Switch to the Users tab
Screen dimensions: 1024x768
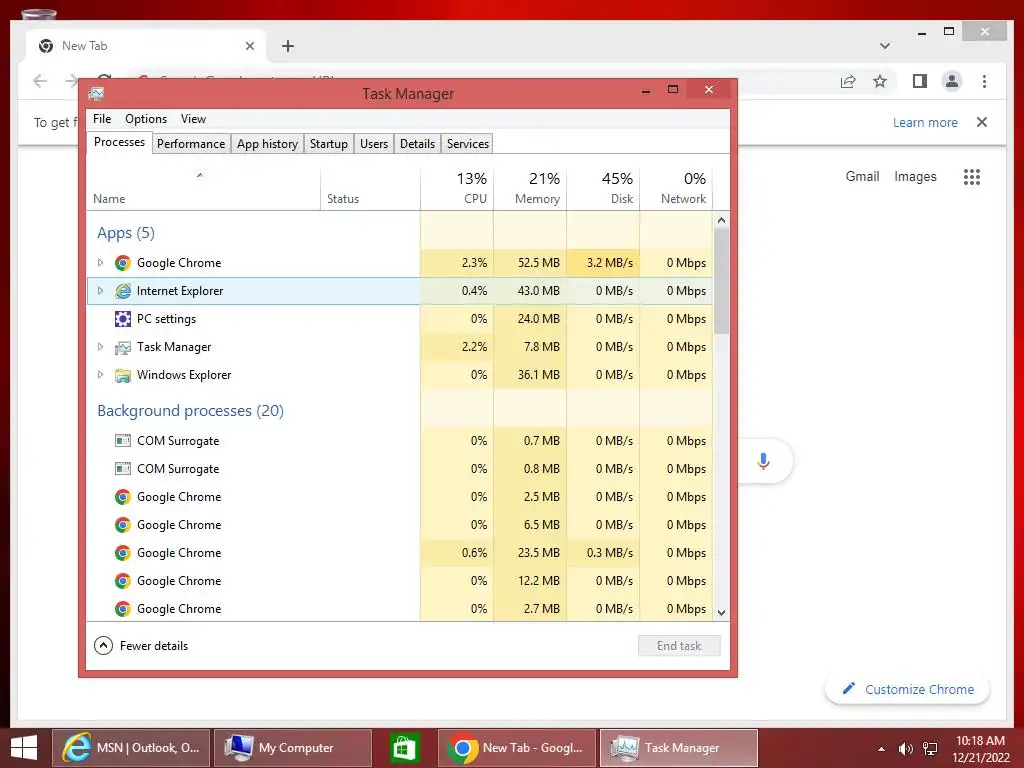coord(374,144)
